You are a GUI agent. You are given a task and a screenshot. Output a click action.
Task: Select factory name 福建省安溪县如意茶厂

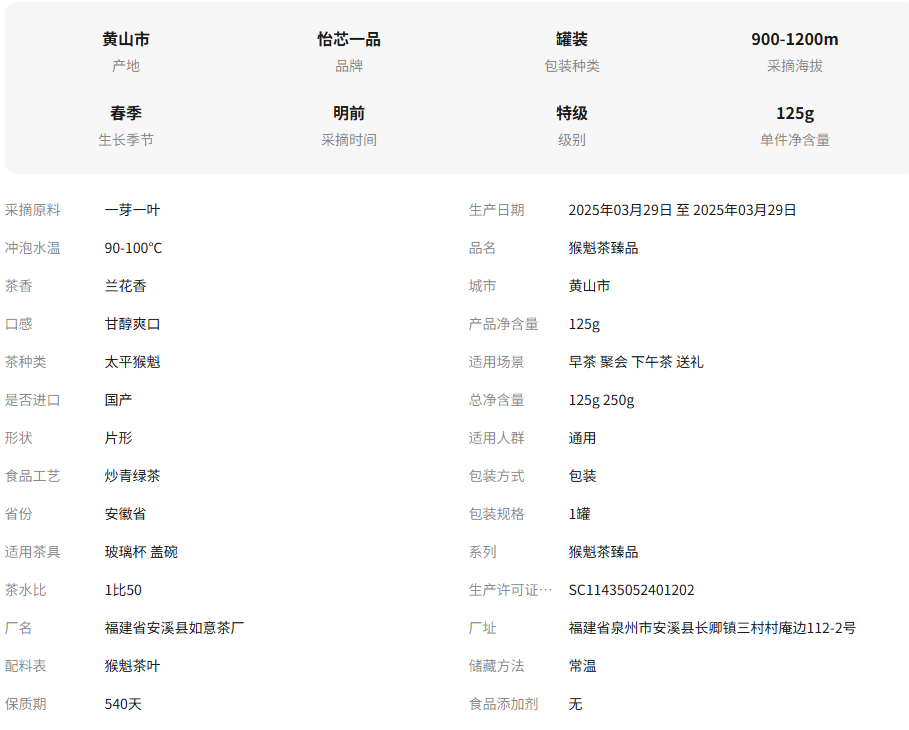pyautogui.click(x=174, y=628)
